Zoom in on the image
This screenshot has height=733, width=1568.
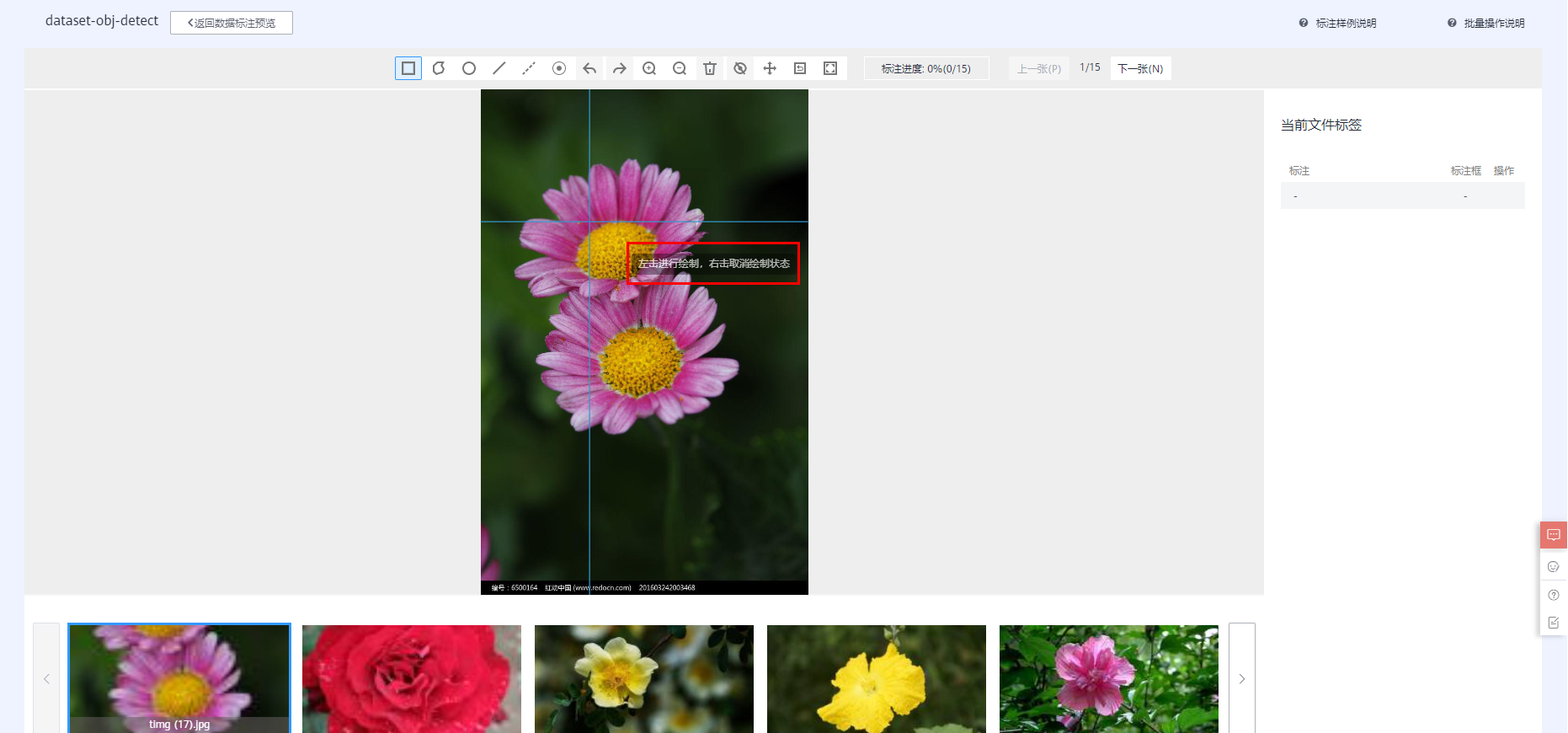649,68
